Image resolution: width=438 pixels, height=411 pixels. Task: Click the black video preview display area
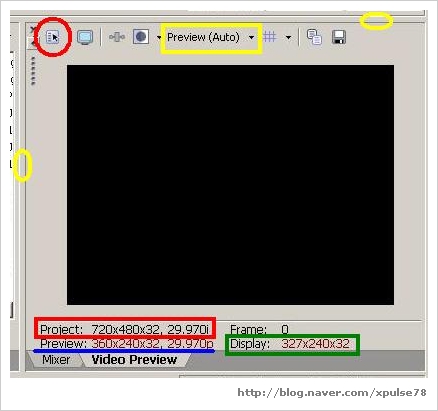point(230,185)
